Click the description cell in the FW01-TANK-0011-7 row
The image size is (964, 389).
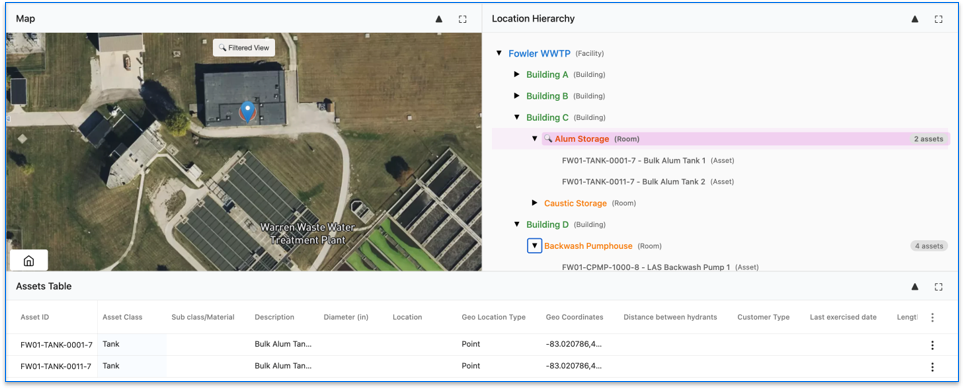tap(283, 366)
